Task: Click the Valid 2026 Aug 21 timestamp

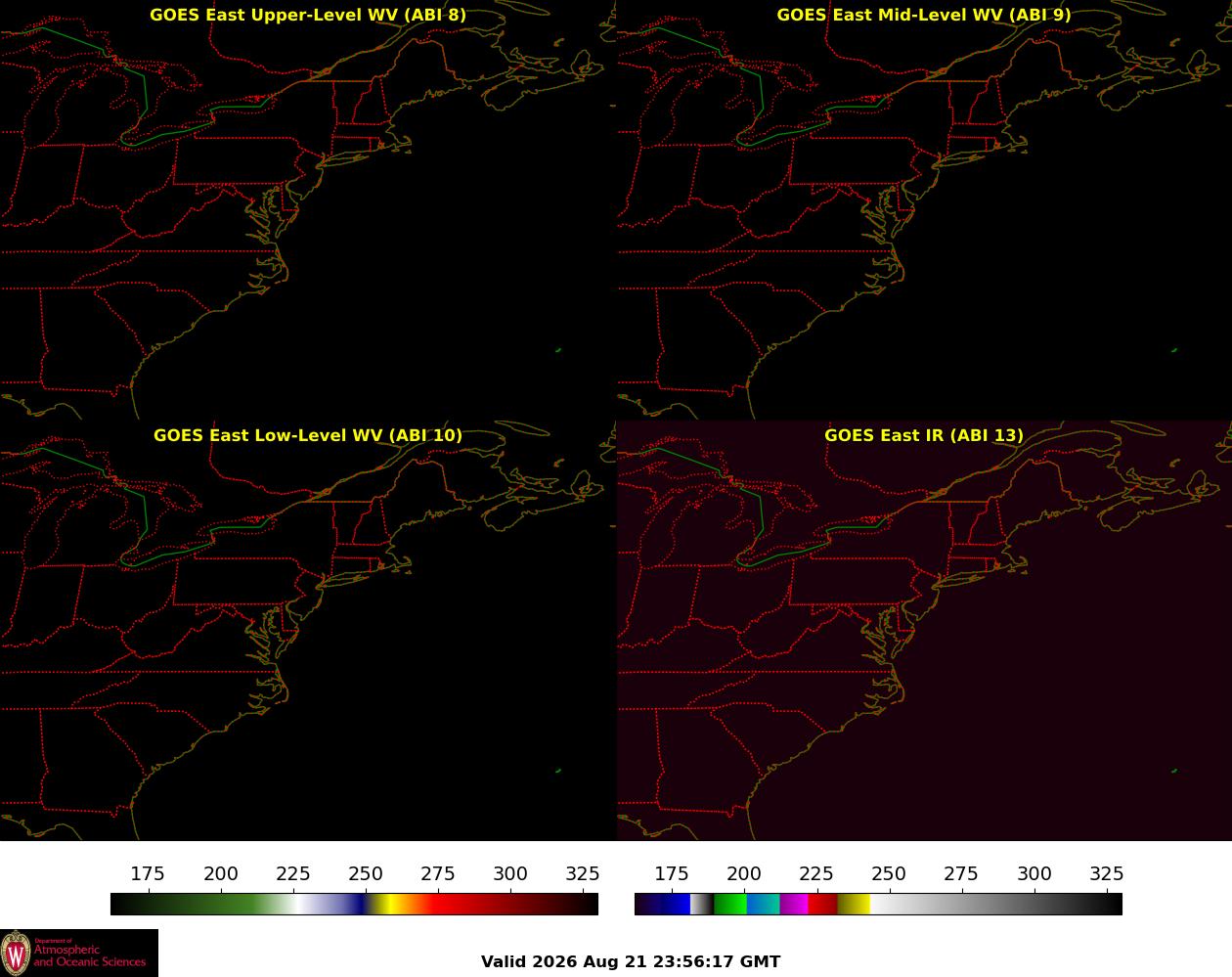Action: (x=631, y=961)
